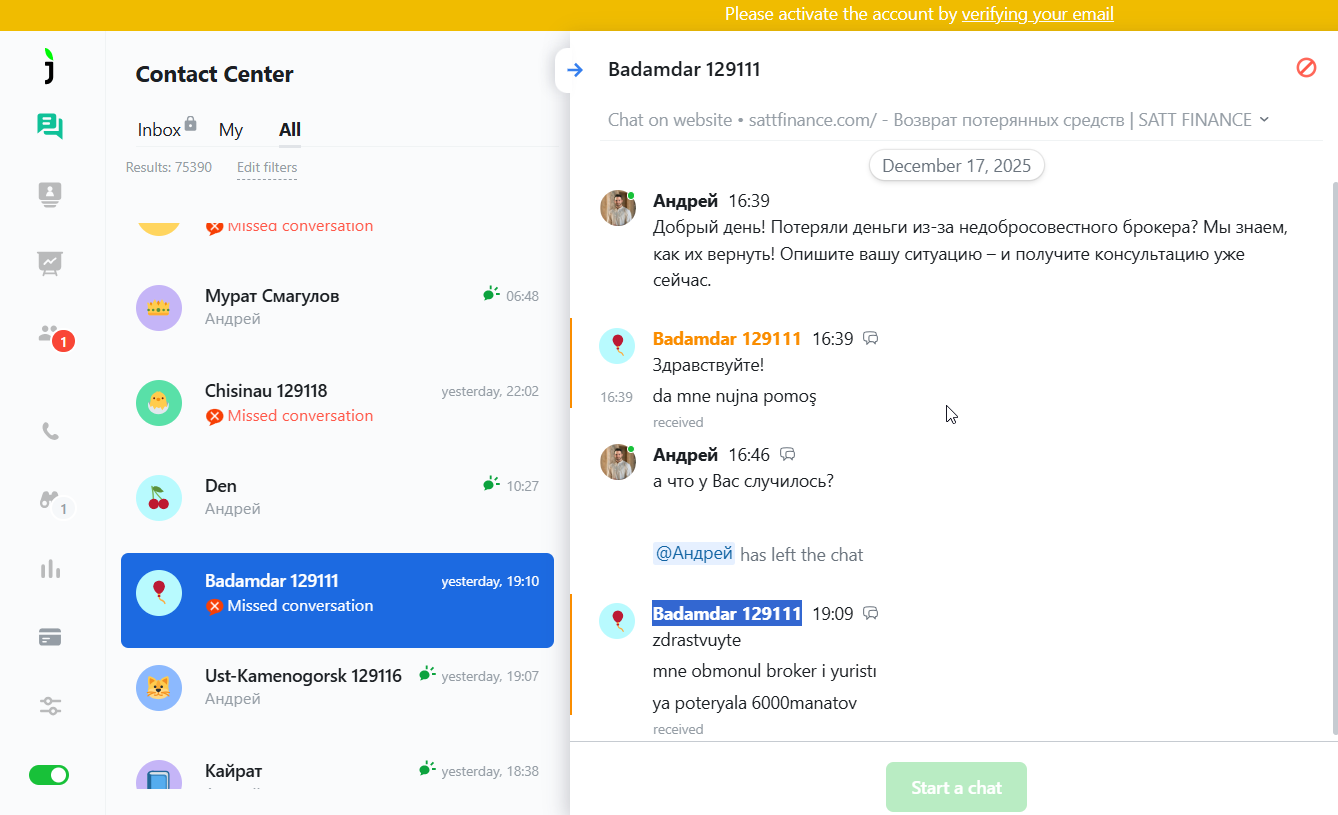
Task: Open the phone calls section icon
Action: pos(50,432)
